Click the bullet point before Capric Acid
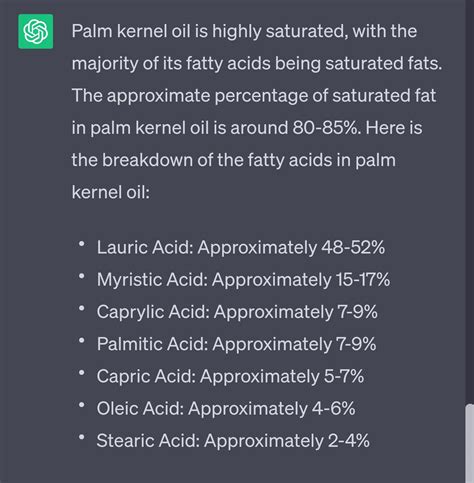The height and width of the screenshot is (483, 474). [81, 373]
